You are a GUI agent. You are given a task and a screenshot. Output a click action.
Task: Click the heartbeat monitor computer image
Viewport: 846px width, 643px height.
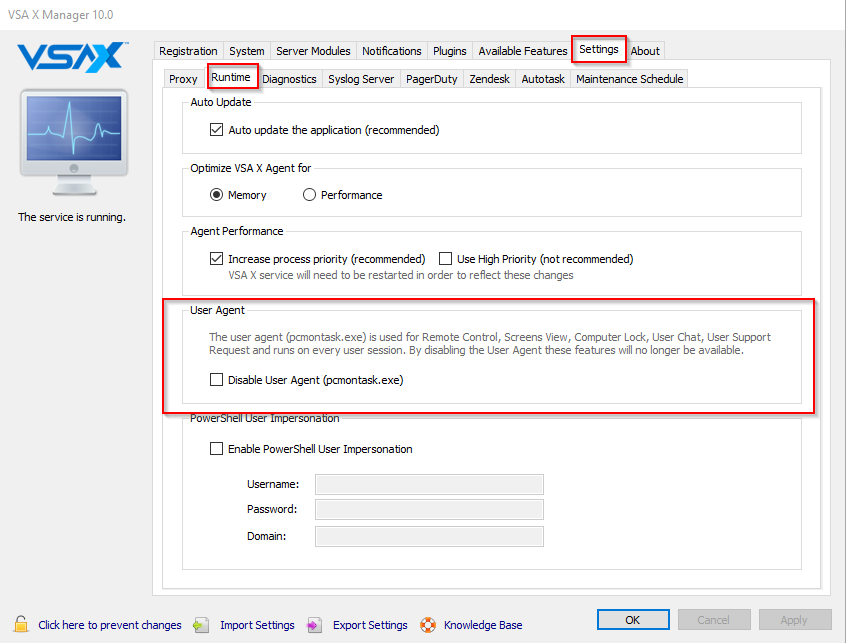(x=74, y=142)
